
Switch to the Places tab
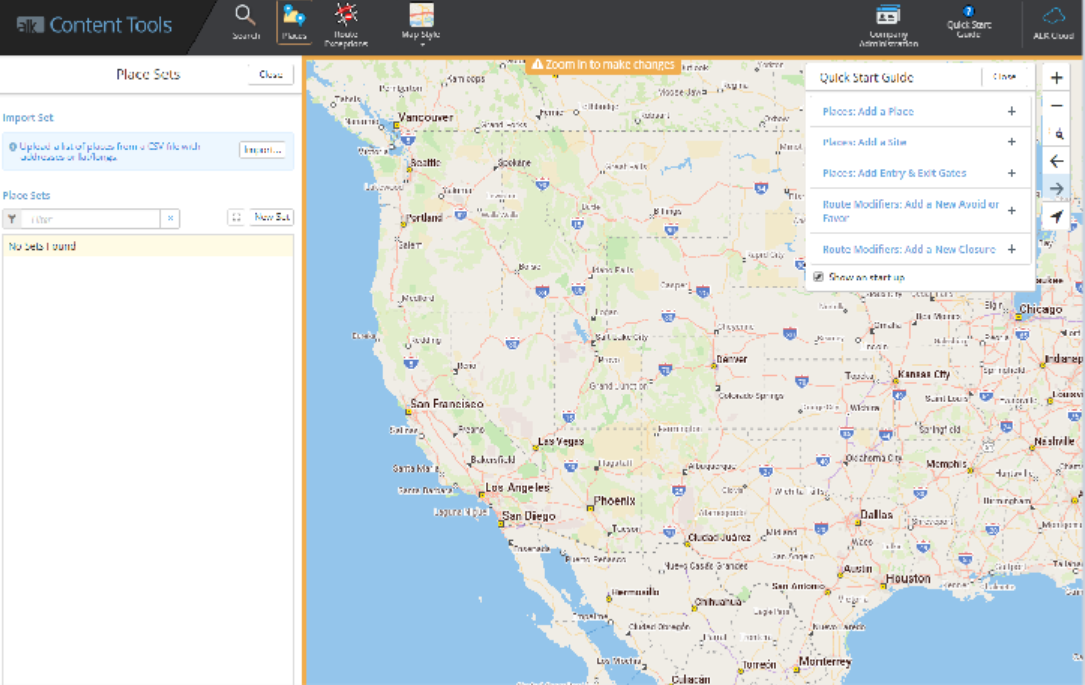(294, 22)
